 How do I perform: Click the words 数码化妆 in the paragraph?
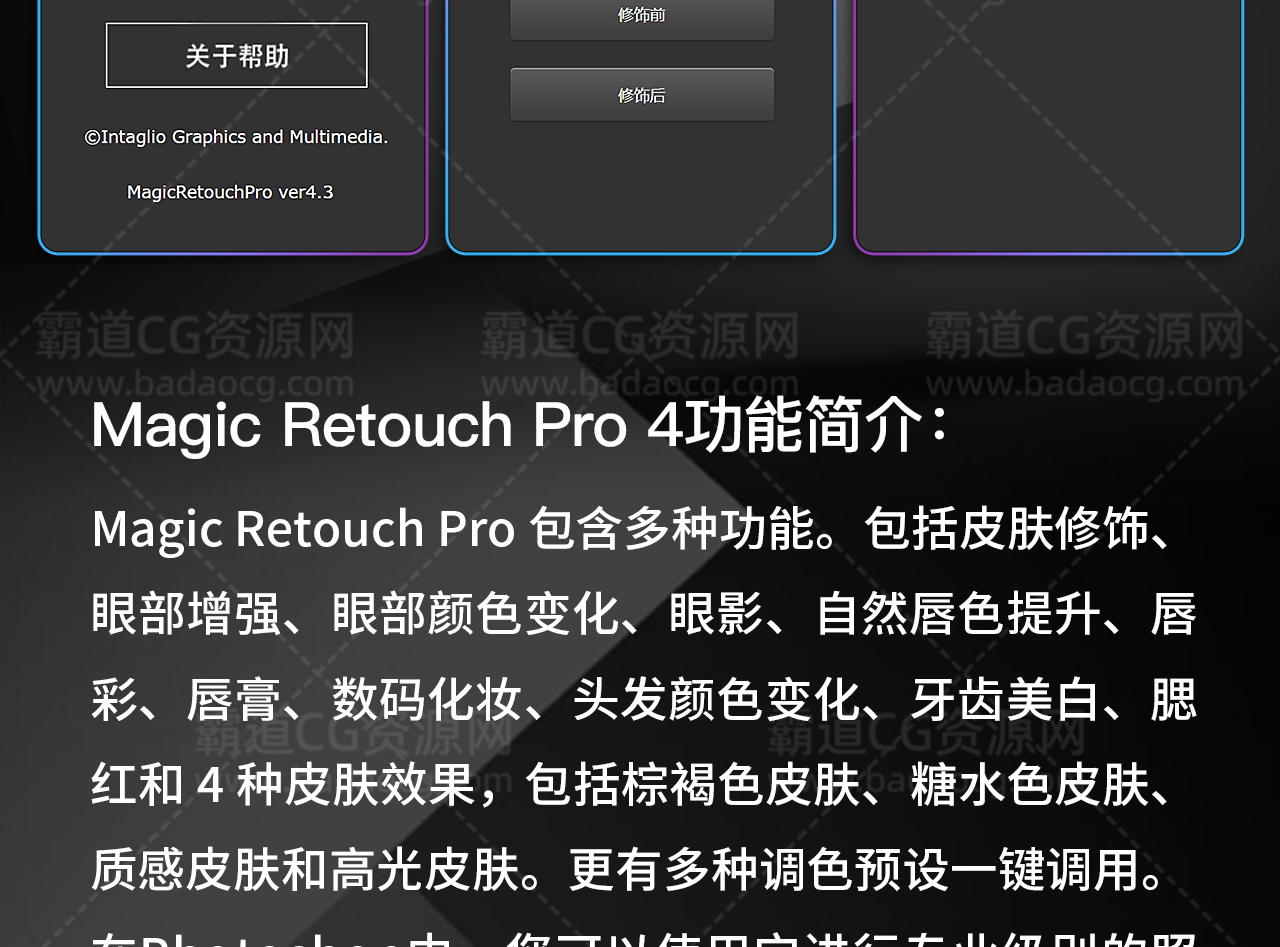[x=428, y=699]
